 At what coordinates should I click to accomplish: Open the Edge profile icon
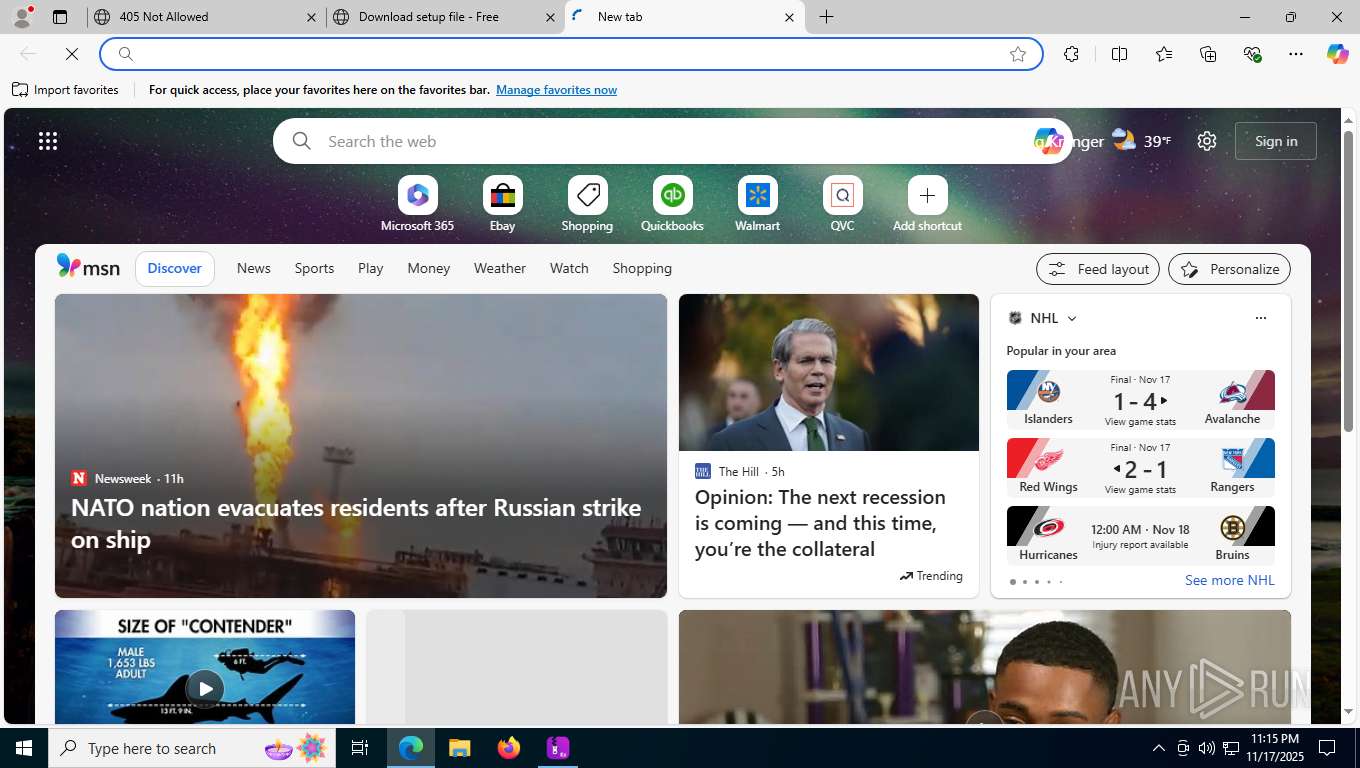[x=21, y=17]
